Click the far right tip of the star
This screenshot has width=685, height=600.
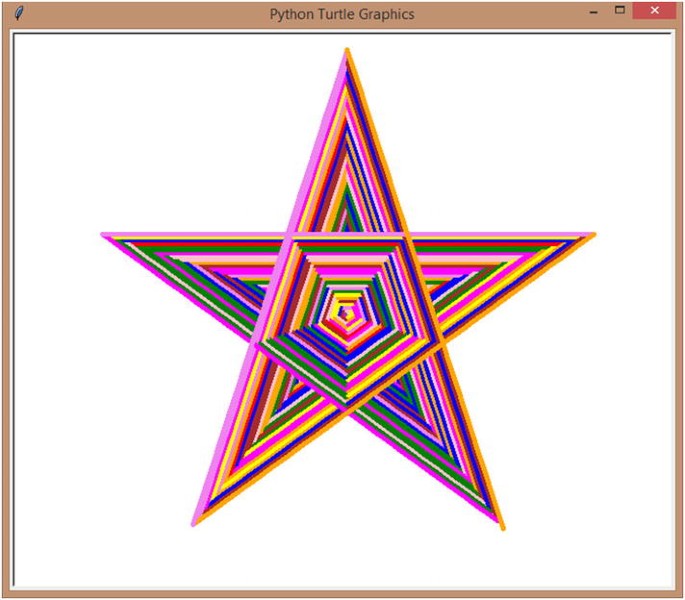[x=592, y=236]
